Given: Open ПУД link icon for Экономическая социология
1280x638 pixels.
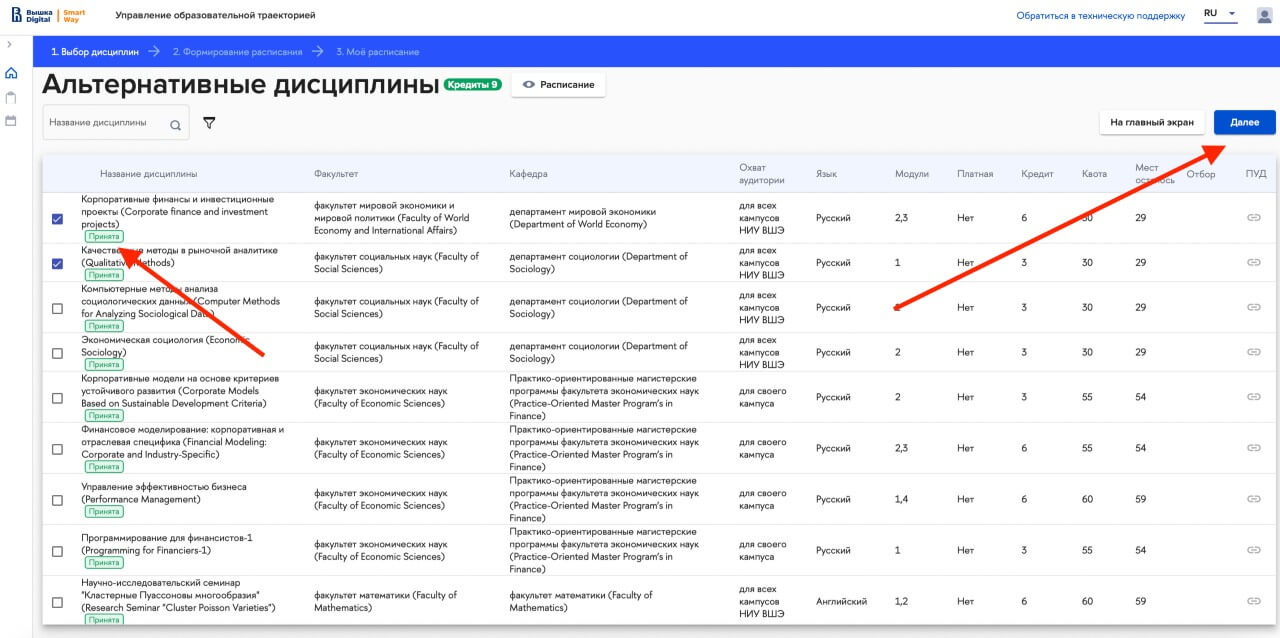Looking at the screenshot, I should [1253, 352].
